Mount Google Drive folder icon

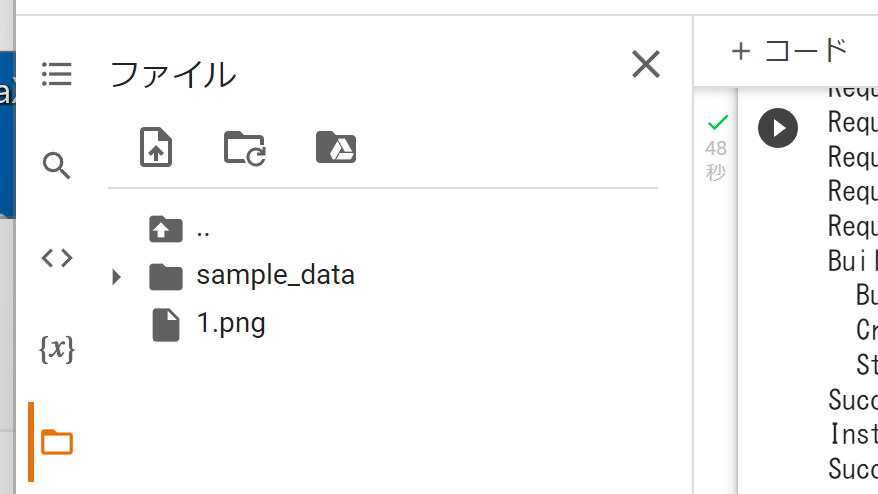[x=336, y=147]
